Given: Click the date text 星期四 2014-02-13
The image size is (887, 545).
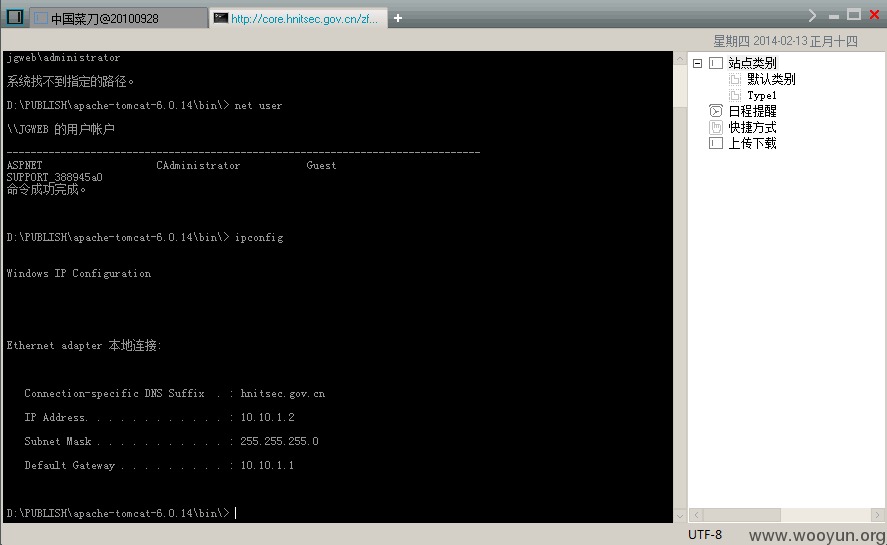Looking at the screenshot, I should pos(785,41).
